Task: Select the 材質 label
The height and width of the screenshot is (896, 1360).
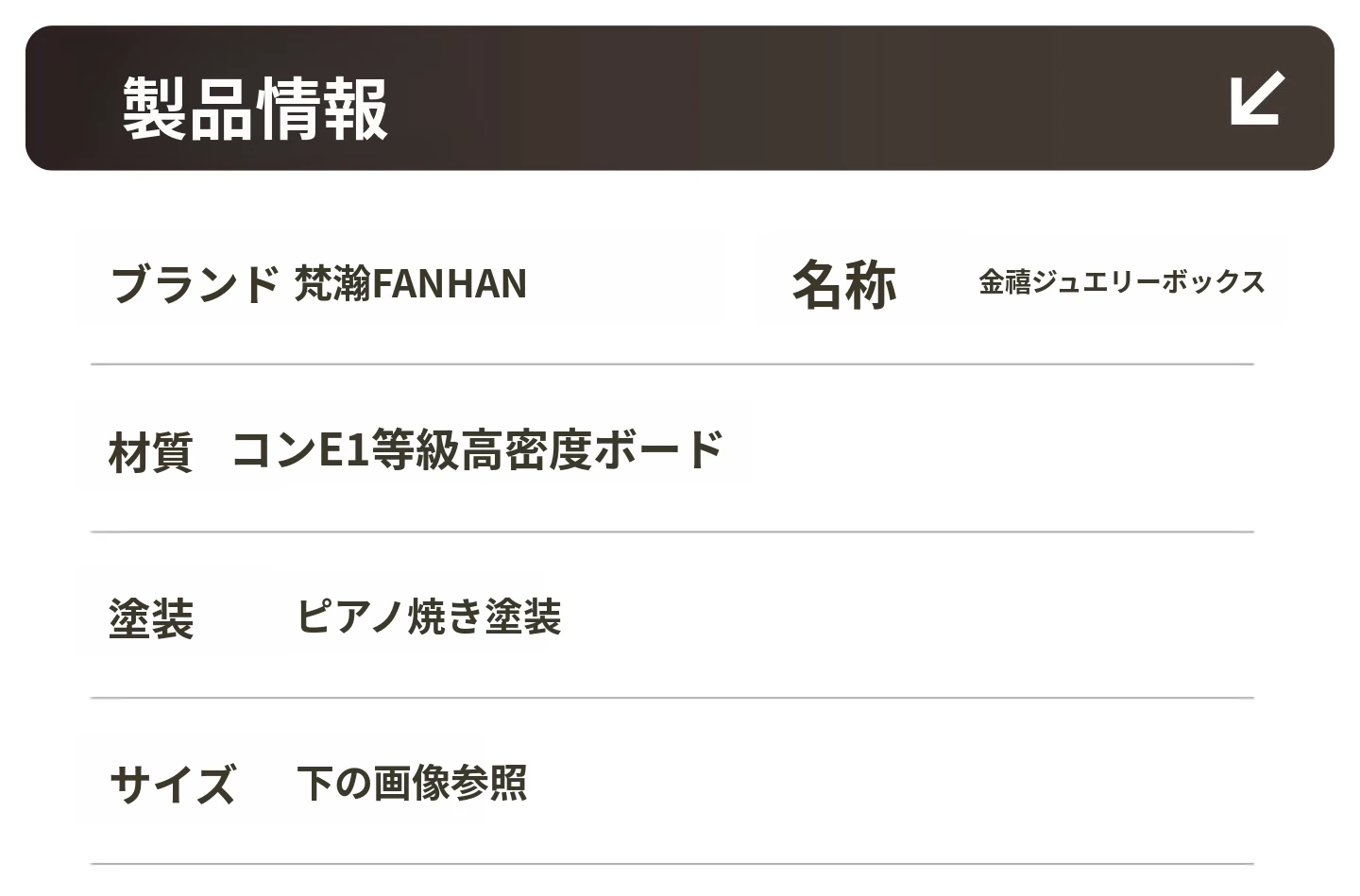Action: [x=151, y=451]
